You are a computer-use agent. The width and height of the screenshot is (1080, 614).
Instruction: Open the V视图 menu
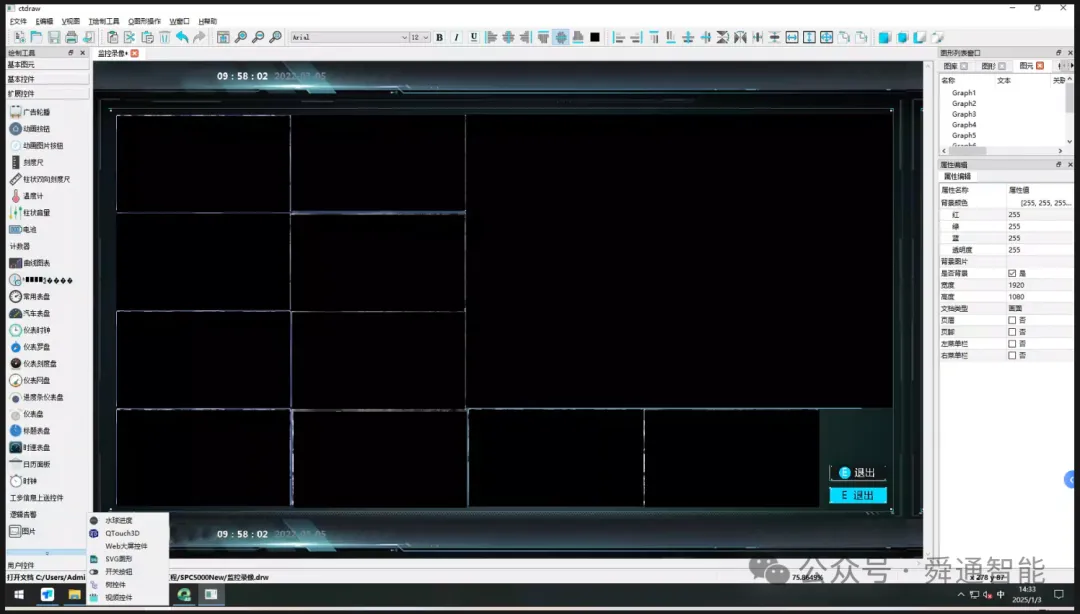[x=70, y=21]
